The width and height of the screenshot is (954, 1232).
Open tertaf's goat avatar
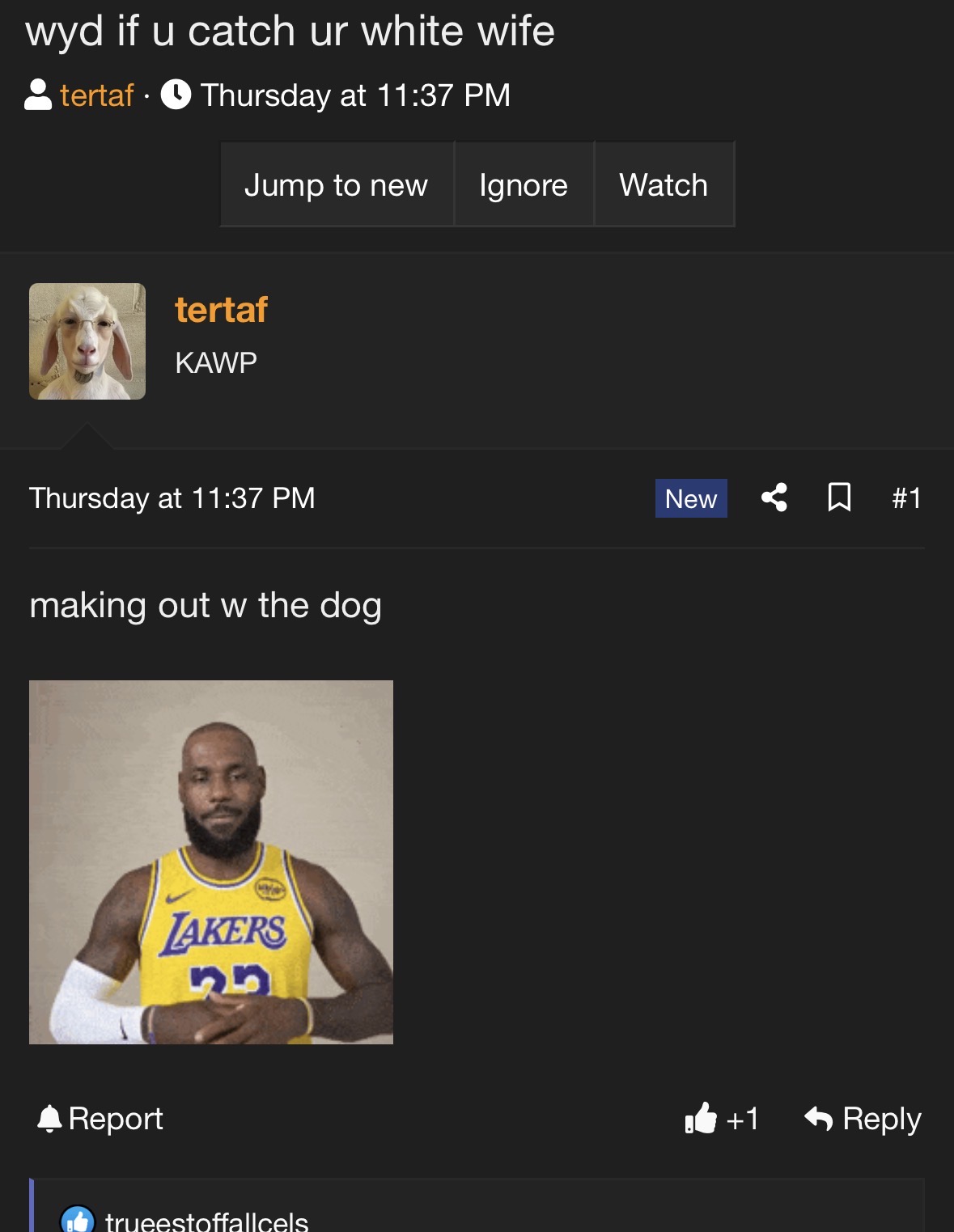pyautogui.click(x=87, y=341)
